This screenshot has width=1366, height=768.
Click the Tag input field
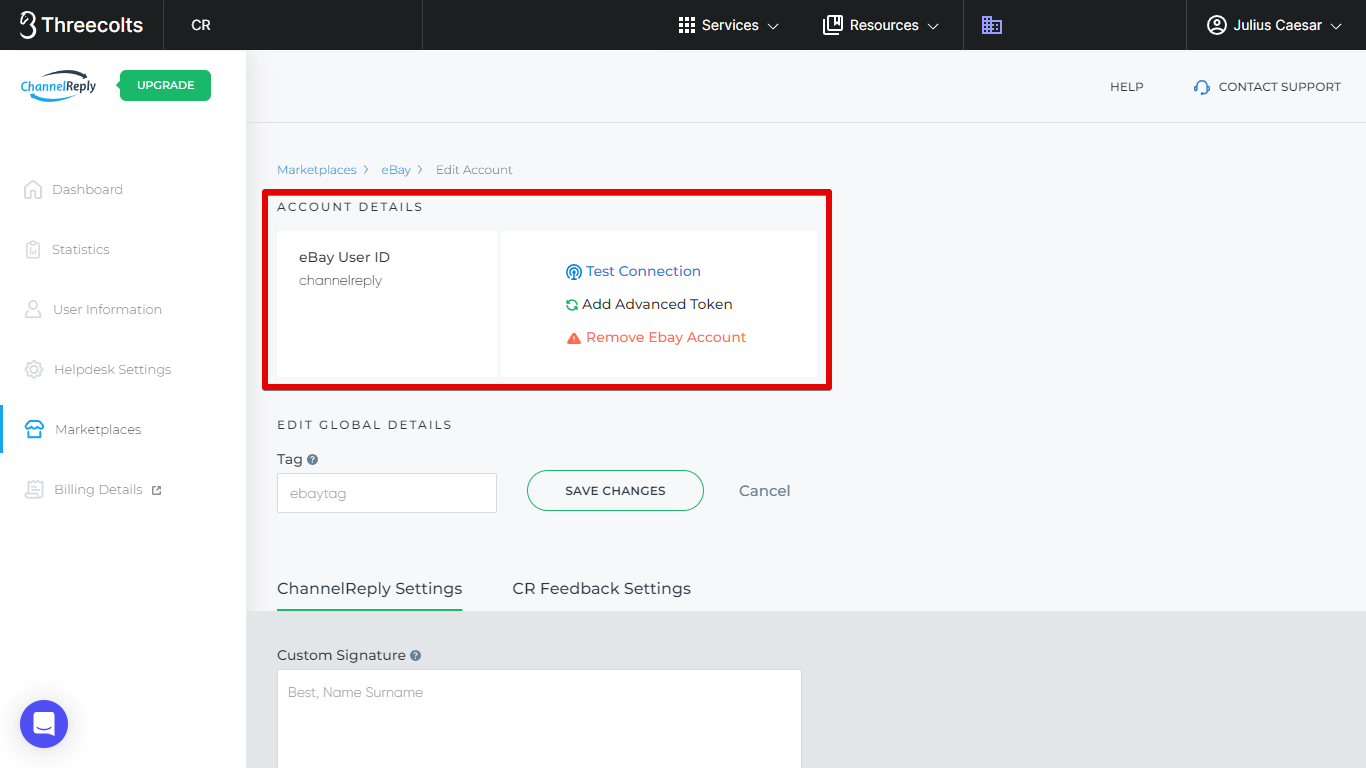(387, 493)
